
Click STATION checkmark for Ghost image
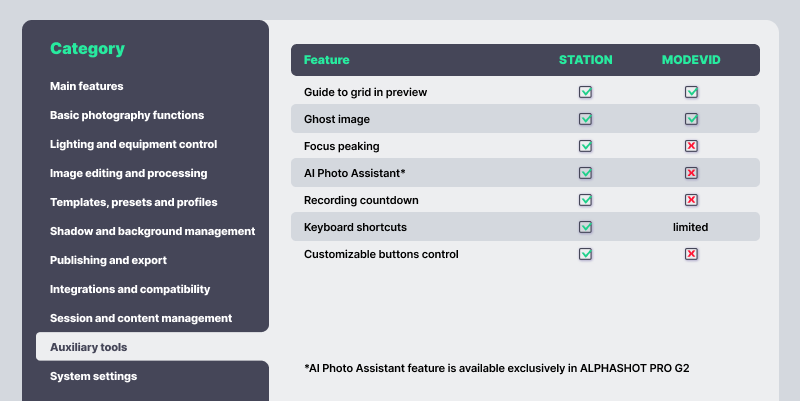[585, 119]
